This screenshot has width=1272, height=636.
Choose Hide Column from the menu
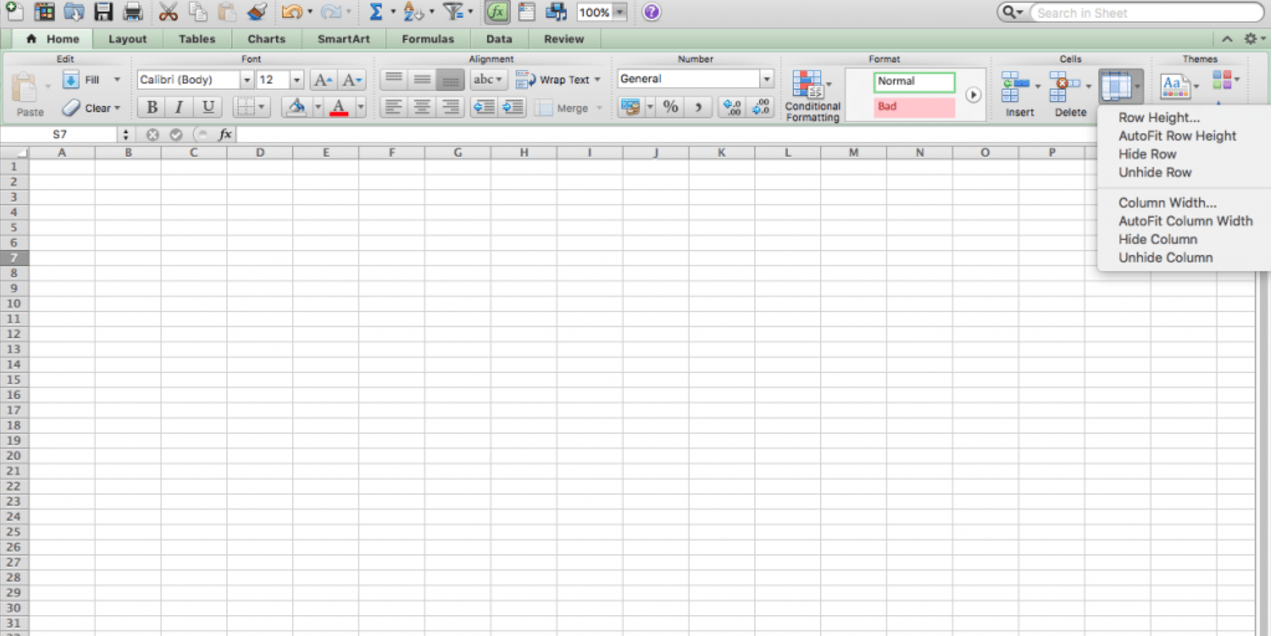pyautogui.click(x=1157, y=239)
